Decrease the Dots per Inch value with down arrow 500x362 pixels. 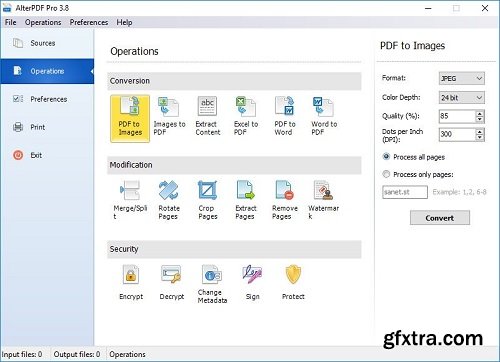tap(479, 138)
